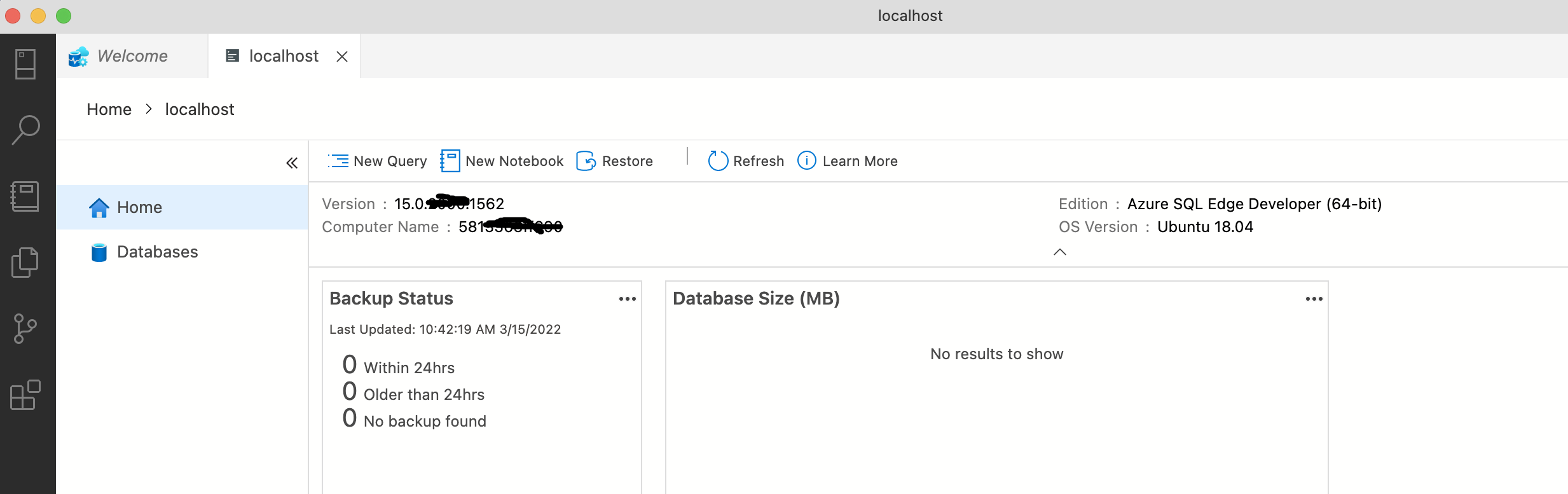Click the New Query toolbar button

(377, 161)
